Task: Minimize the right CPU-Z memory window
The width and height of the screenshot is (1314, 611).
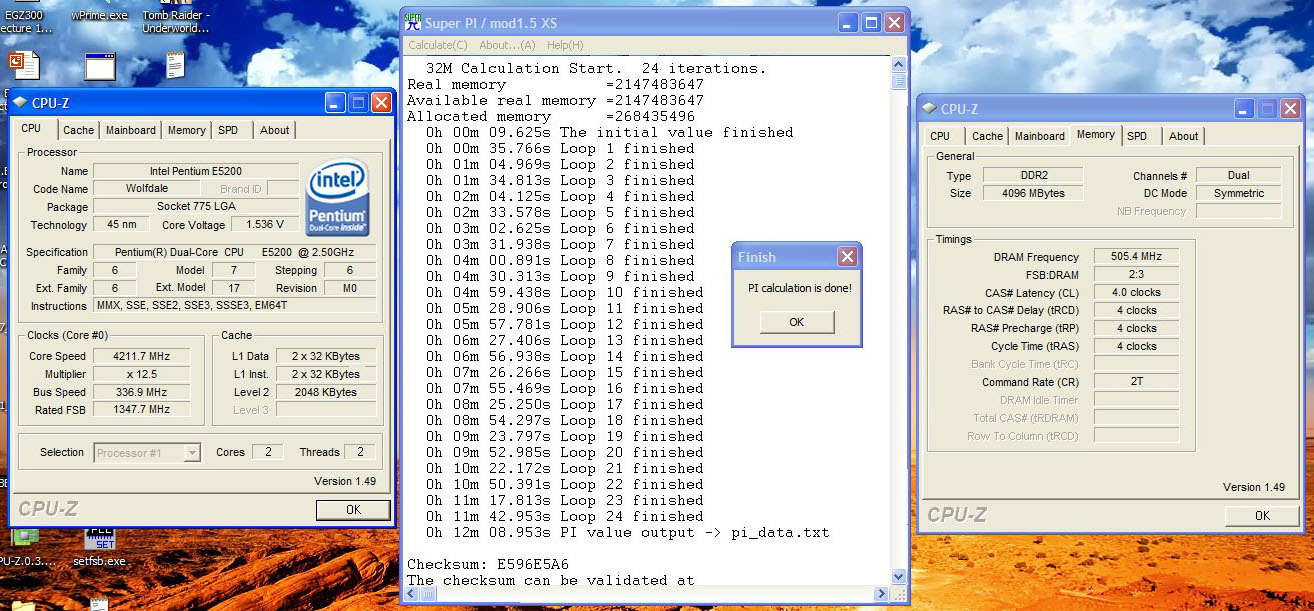Action: point(1244,109)
